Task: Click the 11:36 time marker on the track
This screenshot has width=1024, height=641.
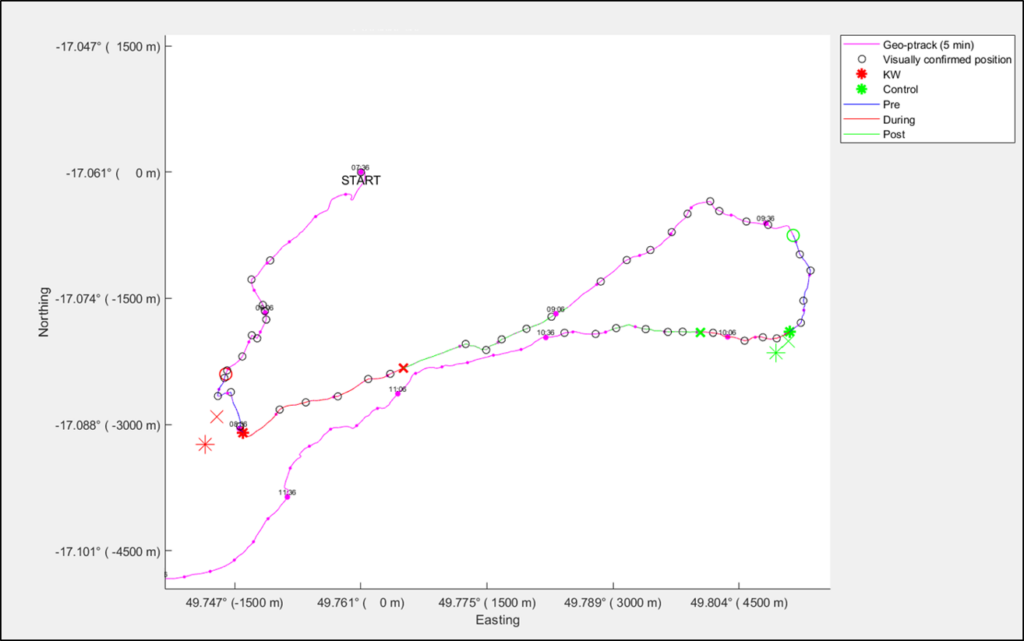Action: 287,497
